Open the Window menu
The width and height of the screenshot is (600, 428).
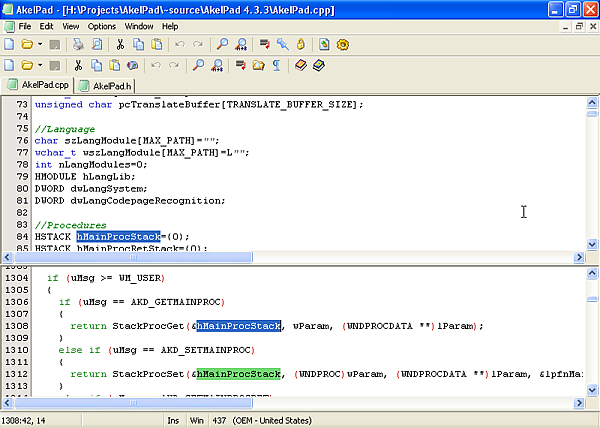tap(139, 26)
